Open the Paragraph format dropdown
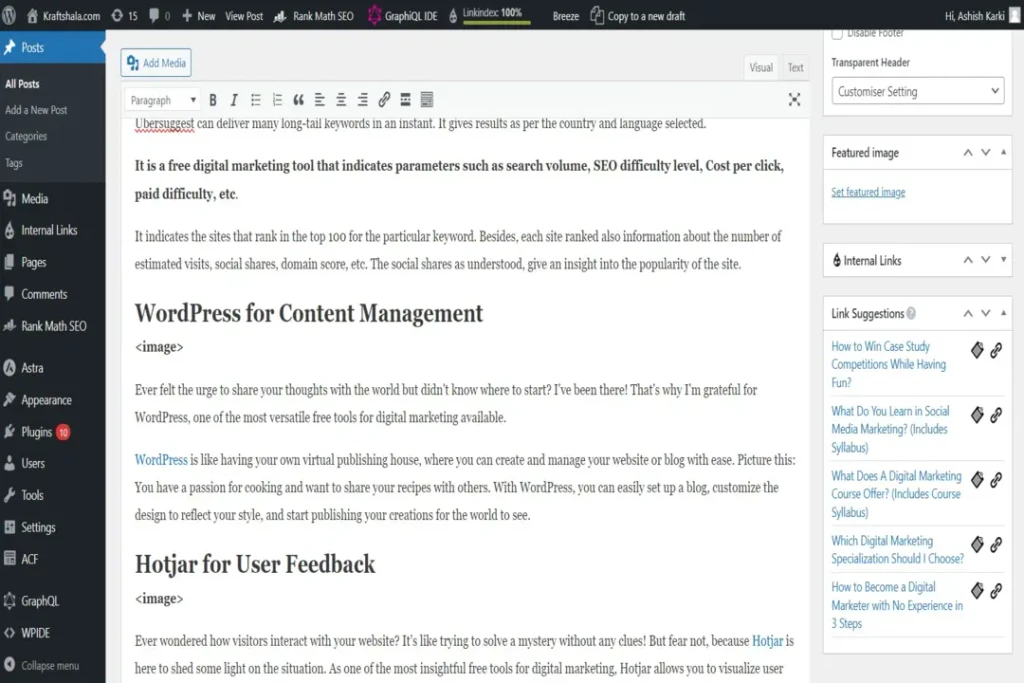 pos(162,100)
